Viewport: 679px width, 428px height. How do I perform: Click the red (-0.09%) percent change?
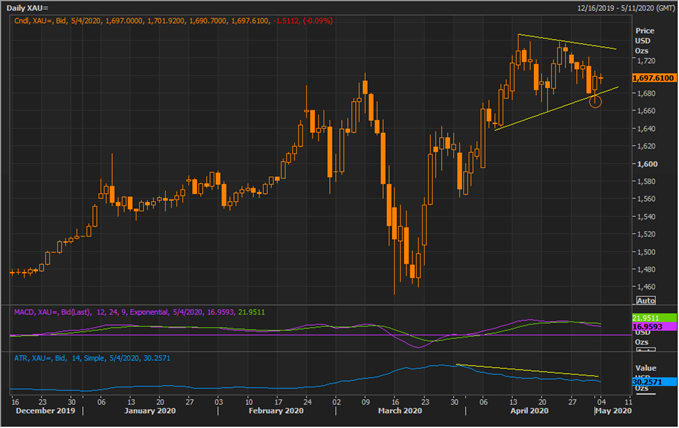click(318, 21)
